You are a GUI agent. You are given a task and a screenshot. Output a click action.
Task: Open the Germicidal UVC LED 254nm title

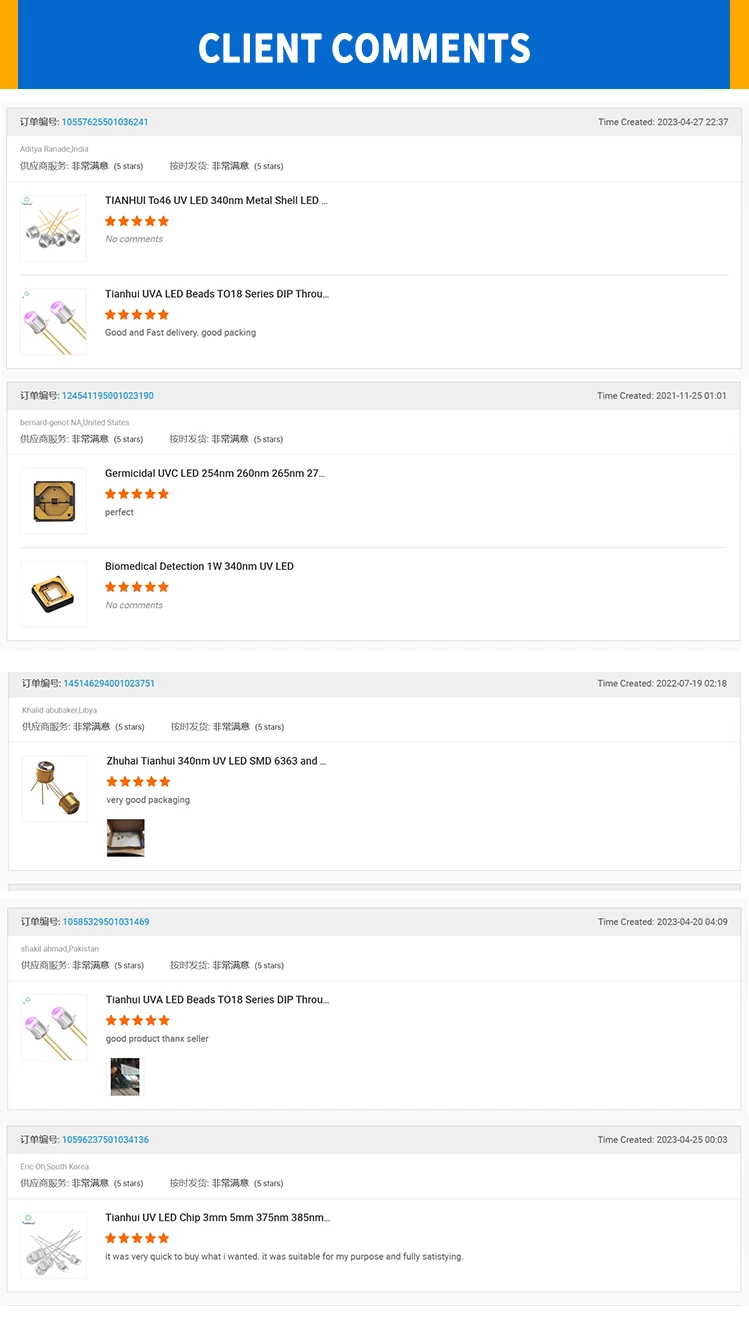coord(215,474)
